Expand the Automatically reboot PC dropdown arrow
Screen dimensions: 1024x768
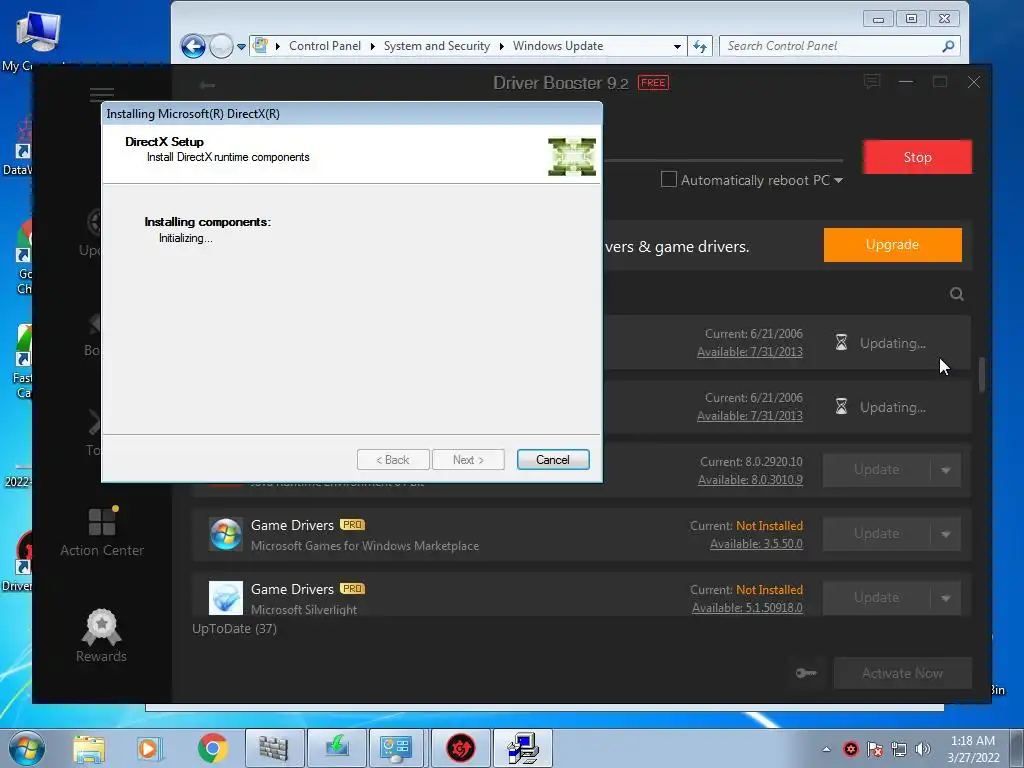click(x=838, y=180)
